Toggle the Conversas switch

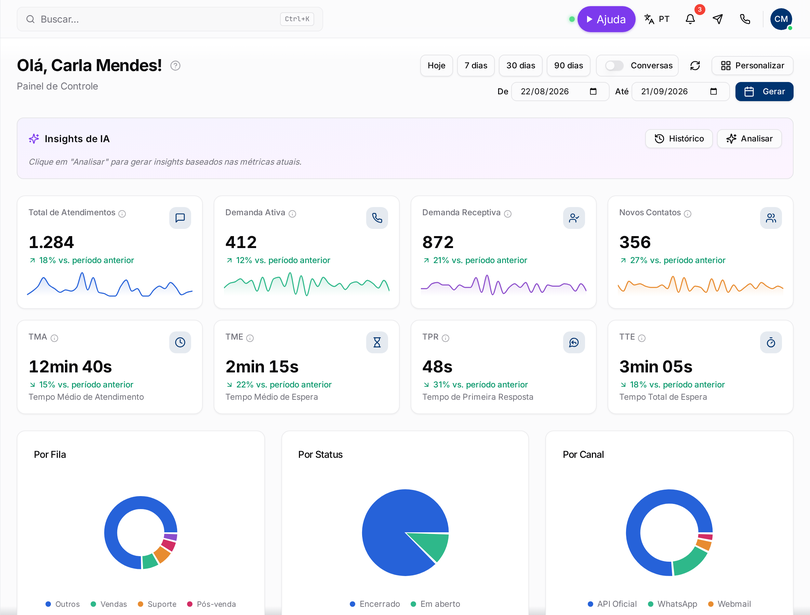click(x=614, y=66)
